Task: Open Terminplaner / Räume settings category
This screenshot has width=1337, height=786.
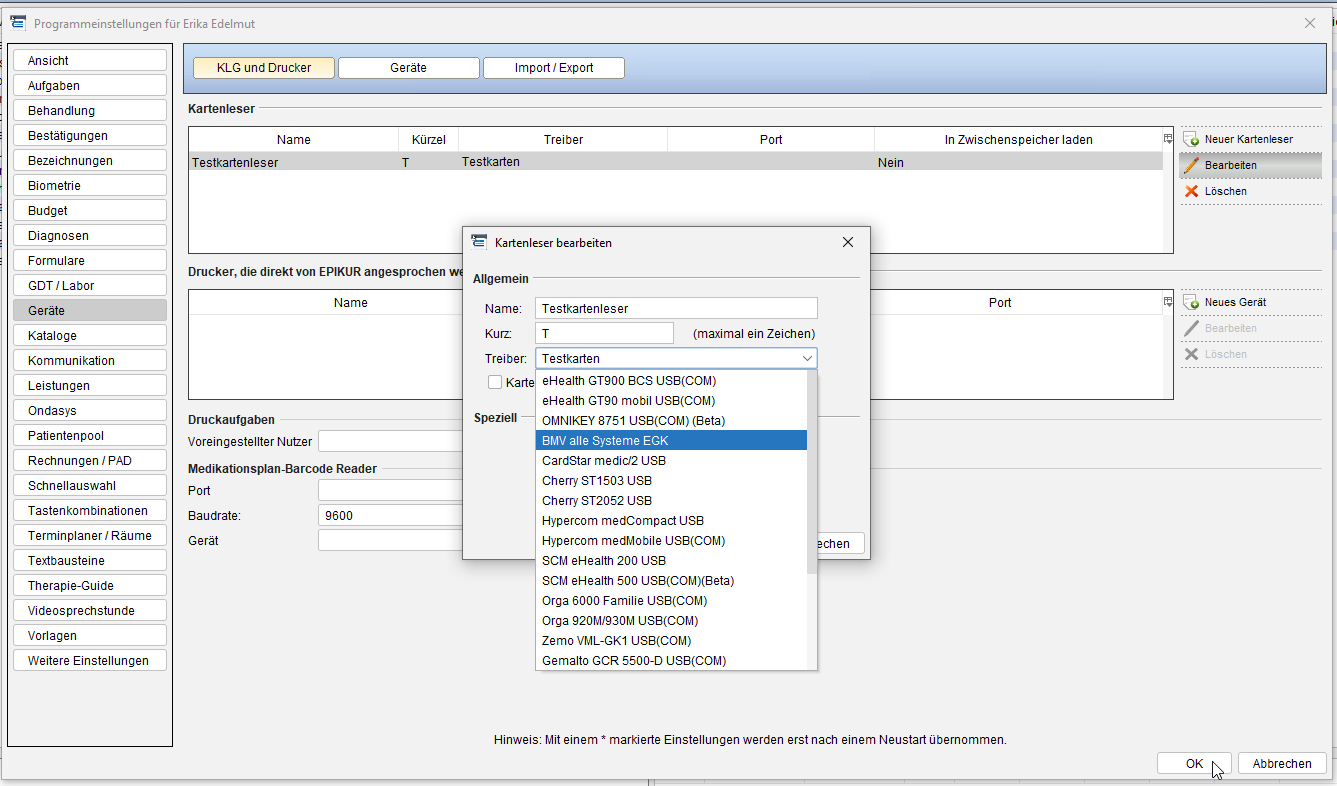Action: pos(90,536)
